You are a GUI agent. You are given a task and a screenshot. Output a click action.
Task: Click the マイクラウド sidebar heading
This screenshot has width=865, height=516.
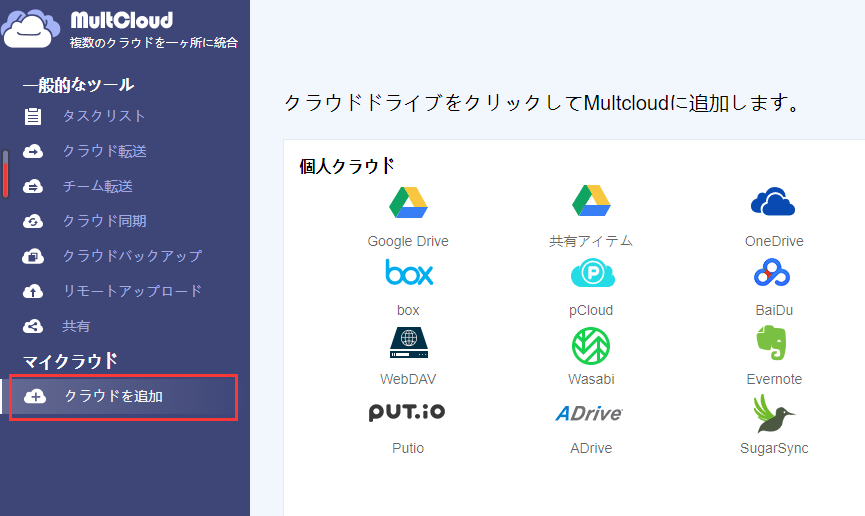[70, 361]
